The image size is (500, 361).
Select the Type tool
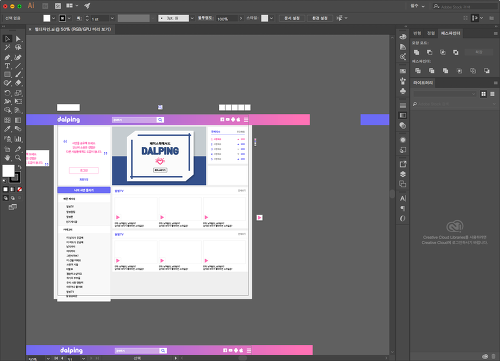(7, 66)
